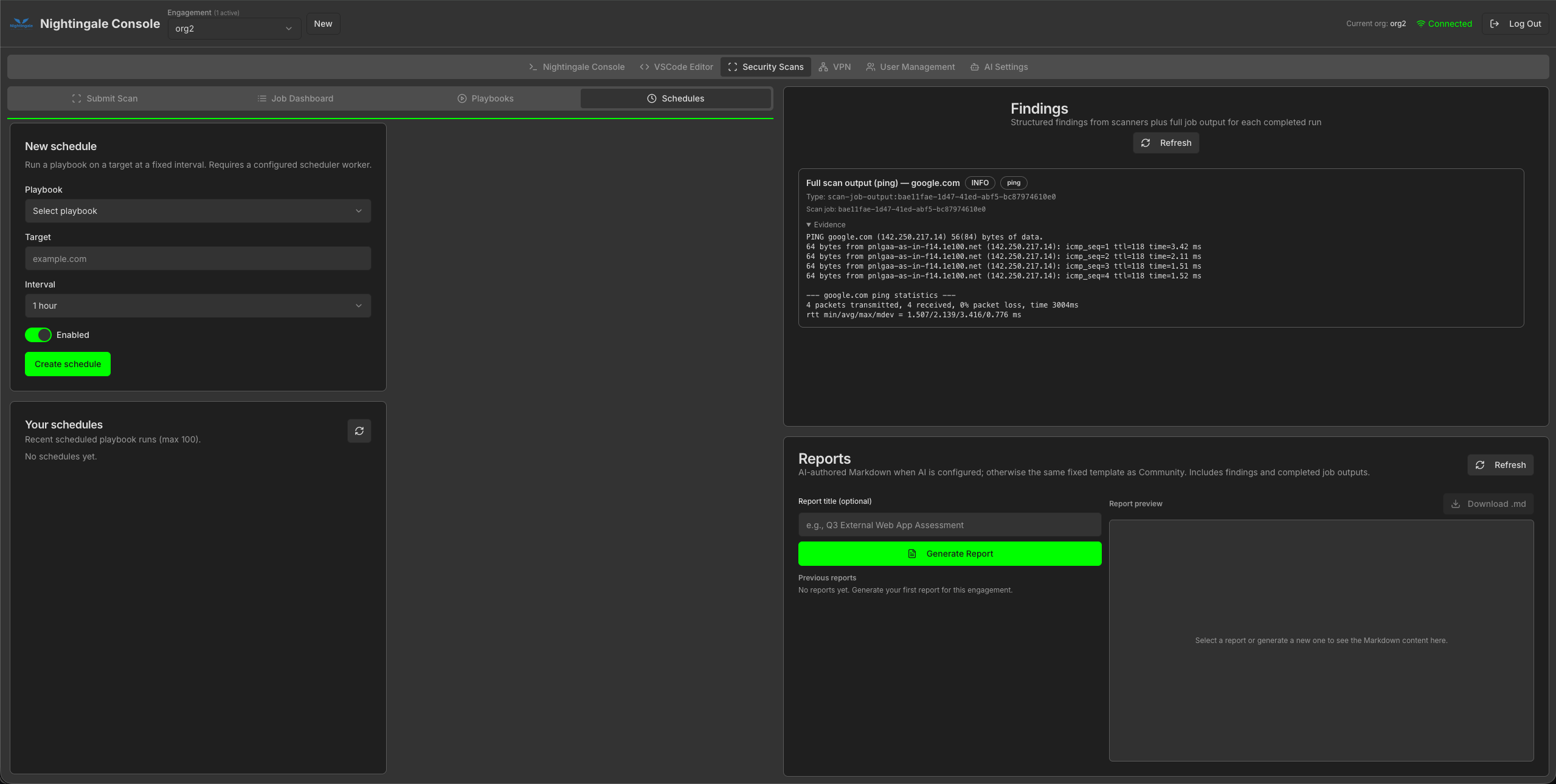Click the list icon on Job Dashboard tab

click(x=261, y=98)
